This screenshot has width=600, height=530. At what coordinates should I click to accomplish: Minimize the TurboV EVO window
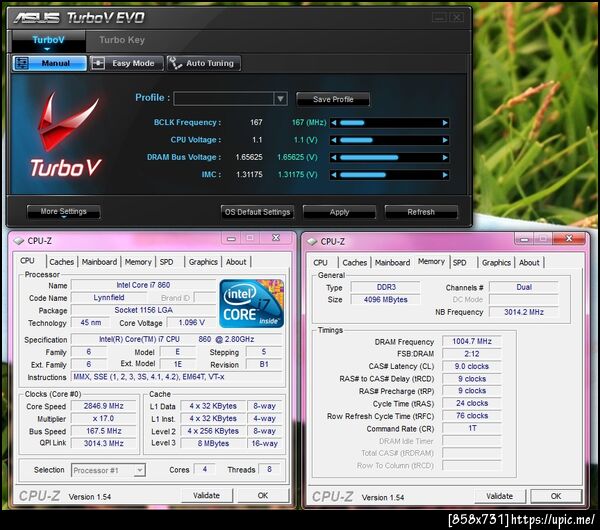439,17
